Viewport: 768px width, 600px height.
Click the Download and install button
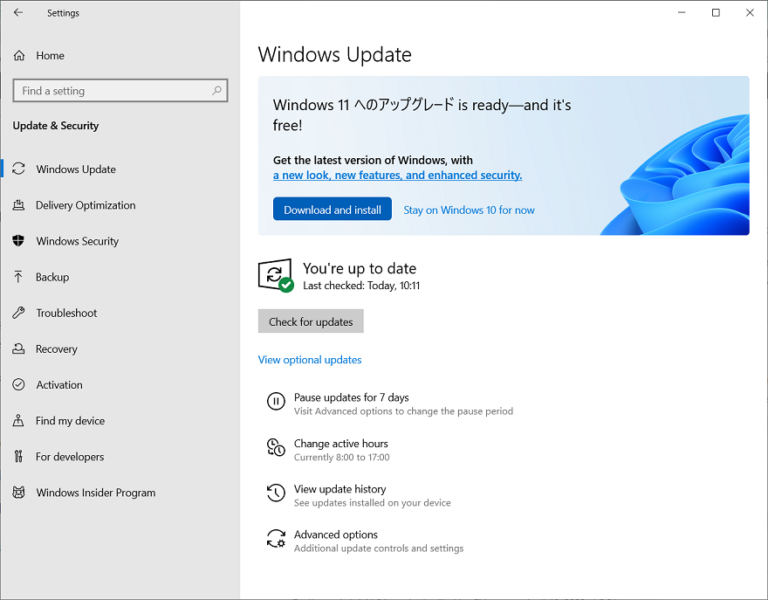[332, 209]
